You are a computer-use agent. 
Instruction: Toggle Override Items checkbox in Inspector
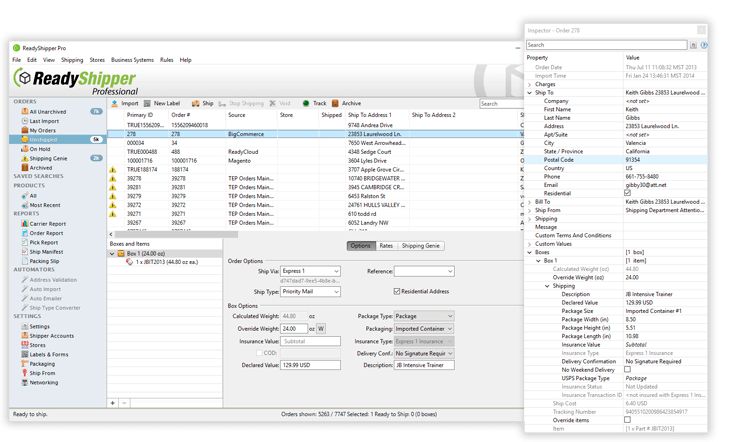point(628,420)
